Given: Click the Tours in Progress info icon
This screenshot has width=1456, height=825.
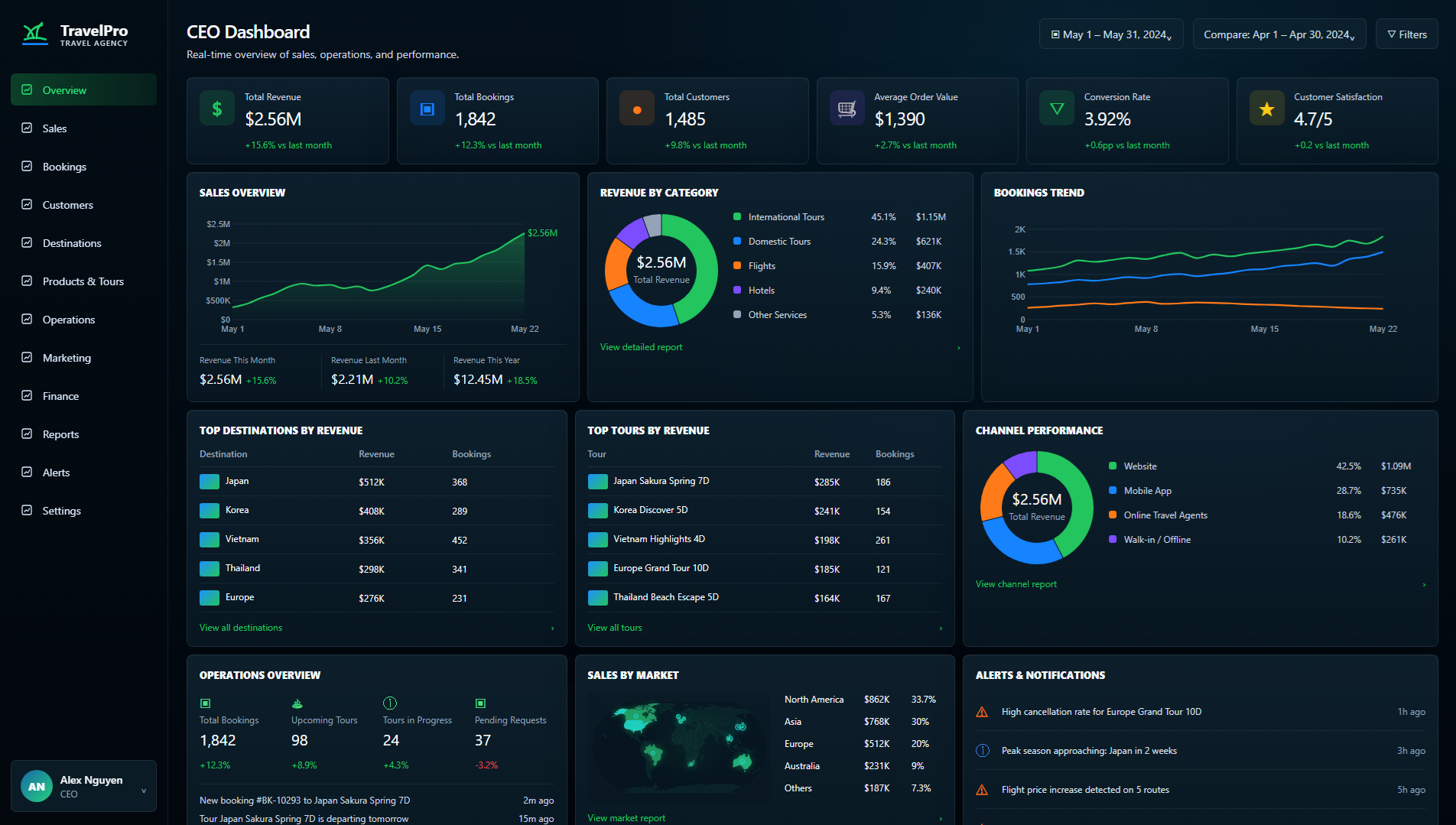Looking at the screenshot, I should [x=390, y=703].
